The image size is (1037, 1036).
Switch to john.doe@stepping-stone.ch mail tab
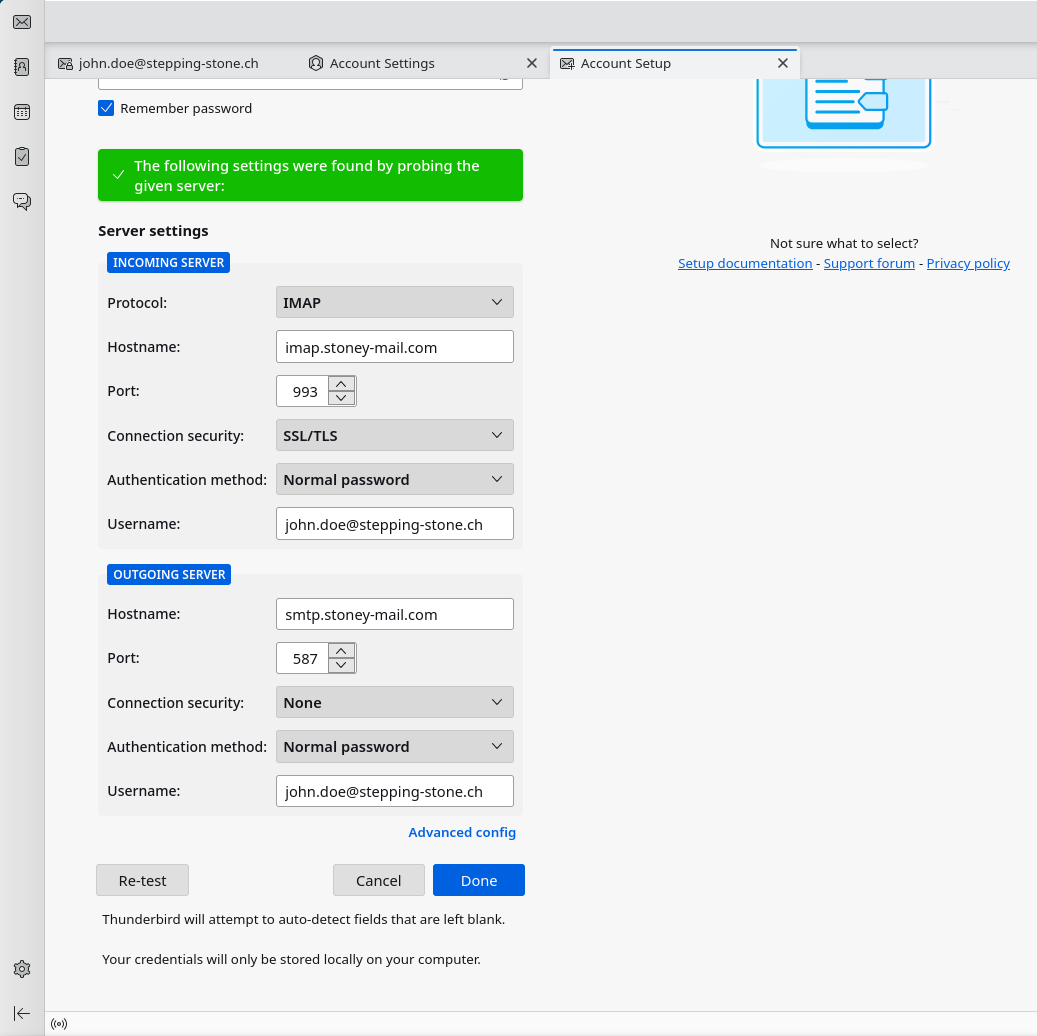tap(168, 63)
